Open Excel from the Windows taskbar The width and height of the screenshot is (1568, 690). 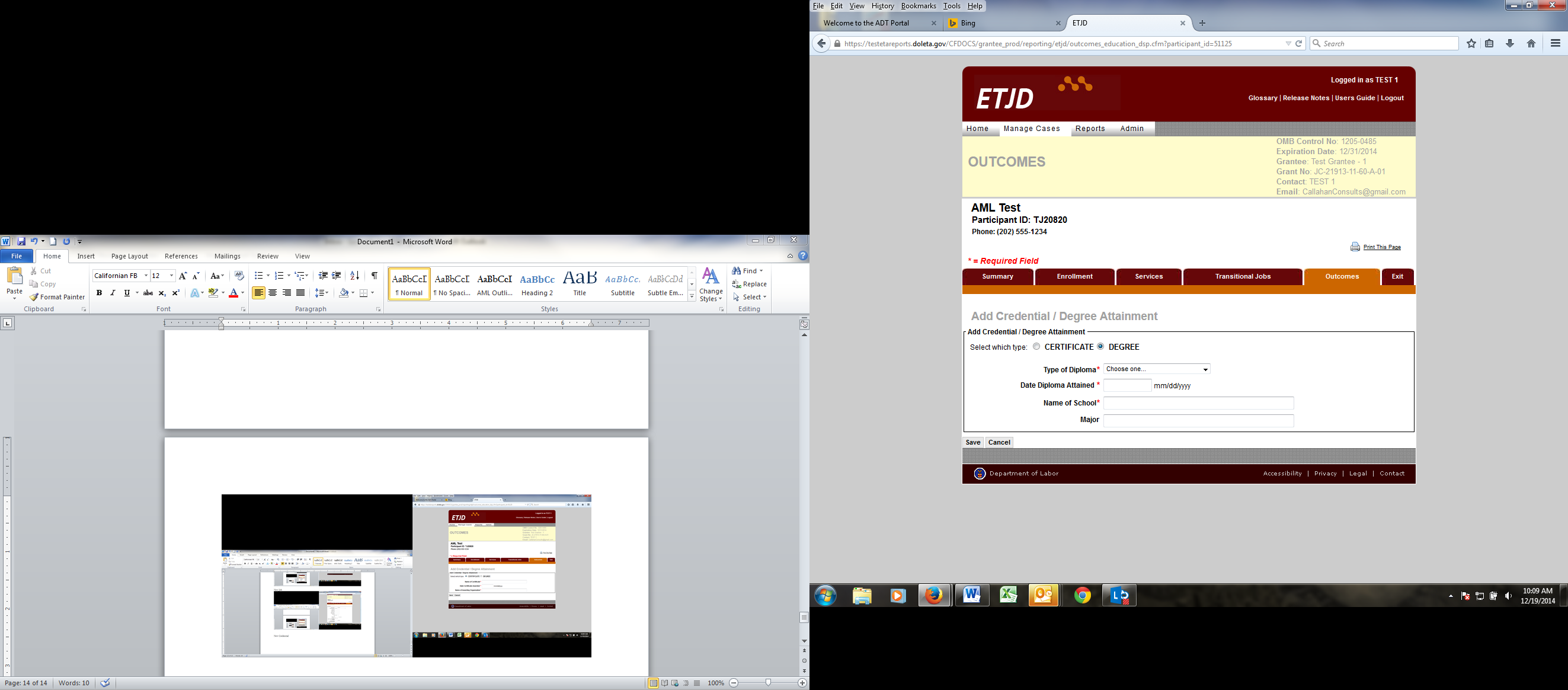point(1008,595)
